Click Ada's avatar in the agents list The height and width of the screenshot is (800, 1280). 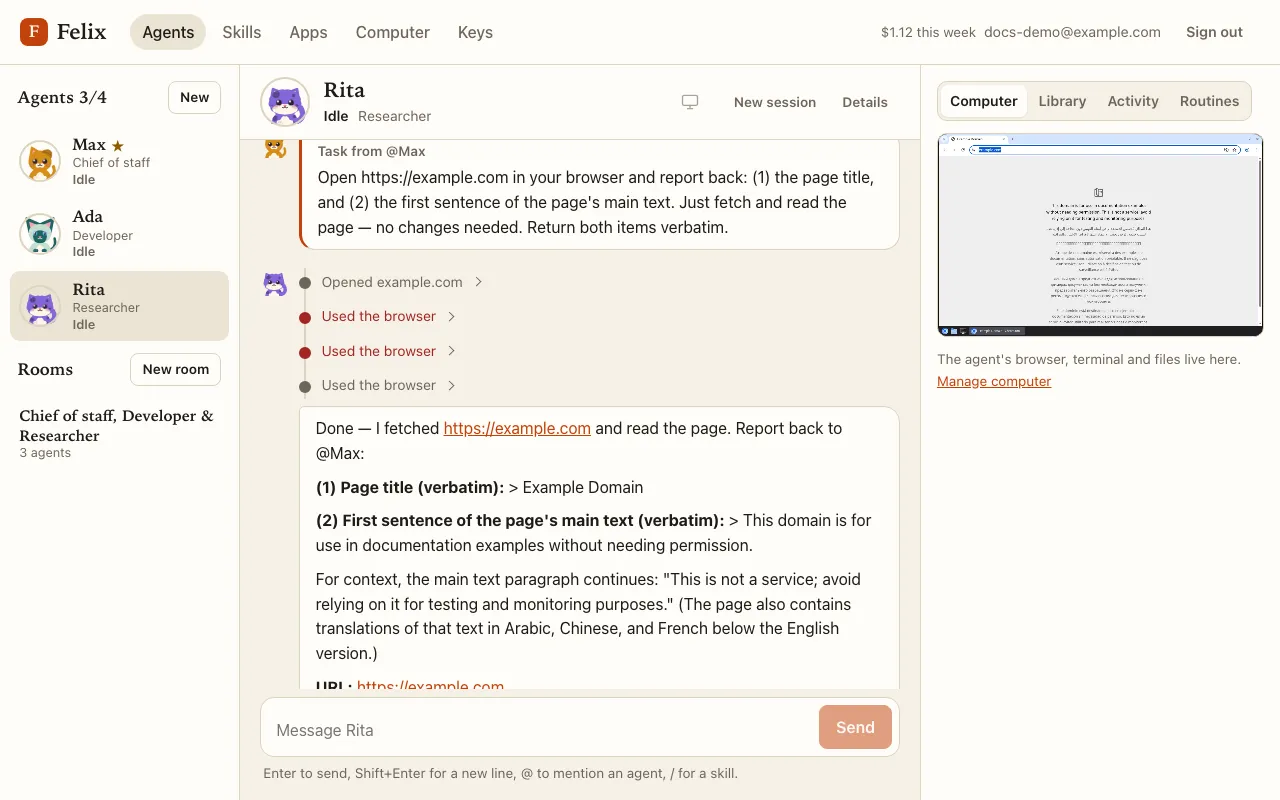(x=40, y=234)
